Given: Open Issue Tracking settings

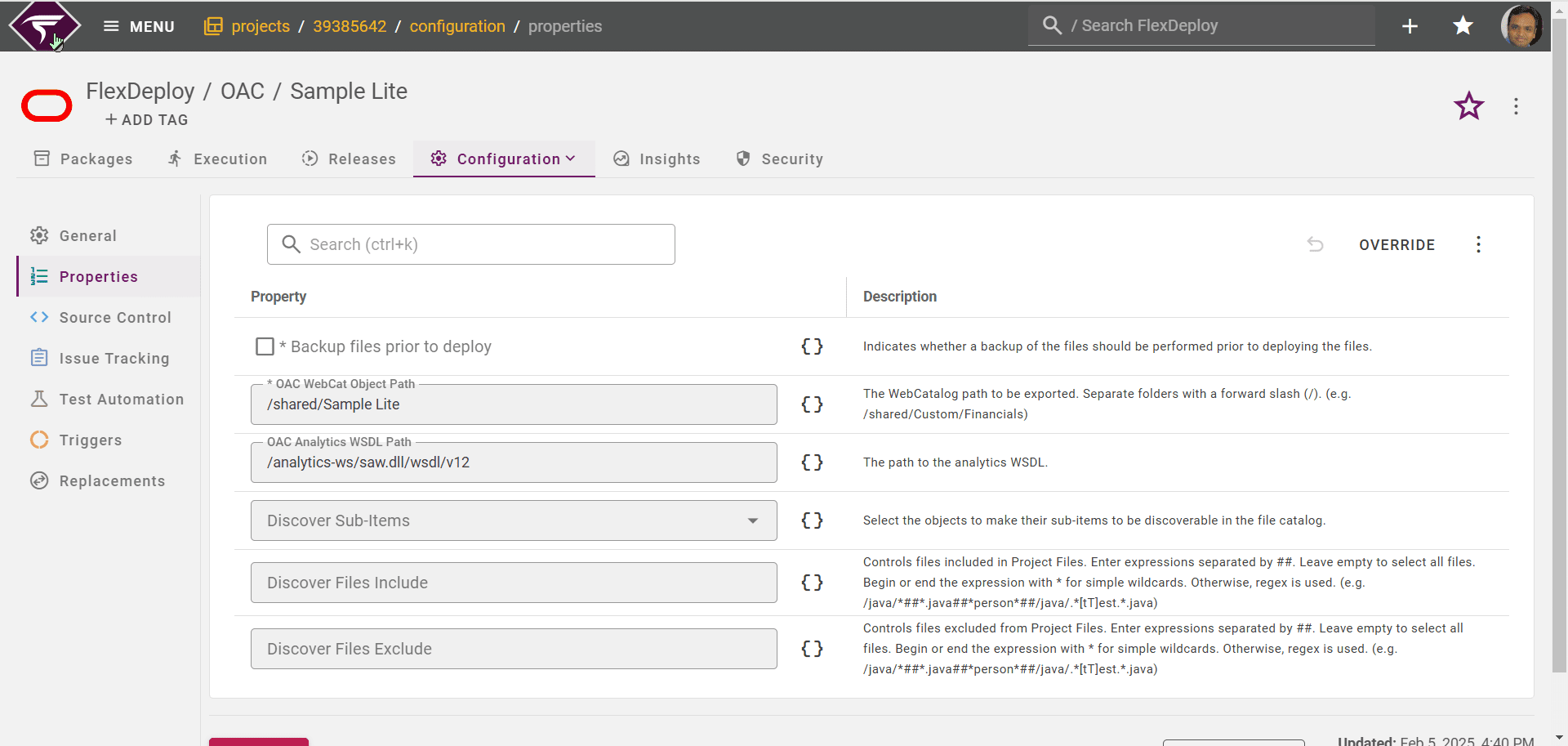Looking at the screenshot, I should click(108, 359).
